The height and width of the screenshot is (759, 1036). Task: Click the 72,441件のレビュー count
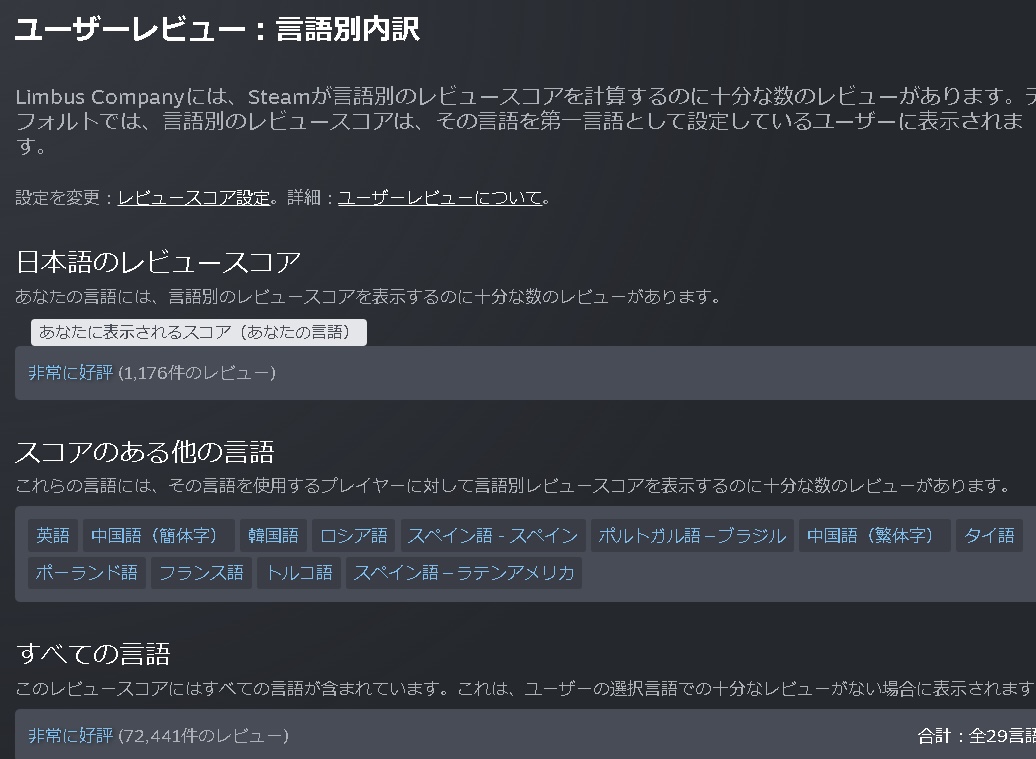(x=203, y=736)
